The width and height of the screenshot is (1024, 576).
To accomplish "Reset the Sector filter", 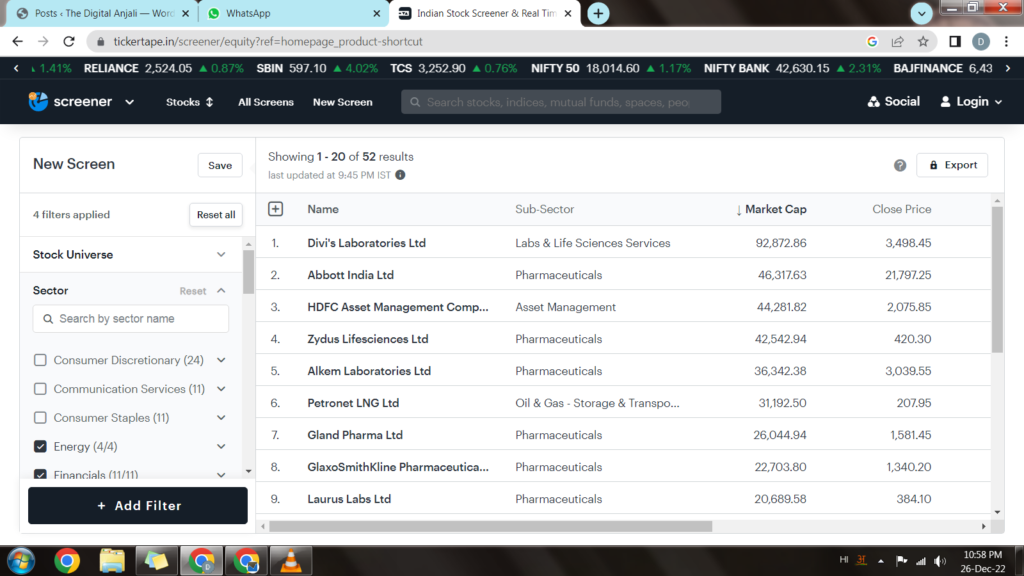I will 193,291.
